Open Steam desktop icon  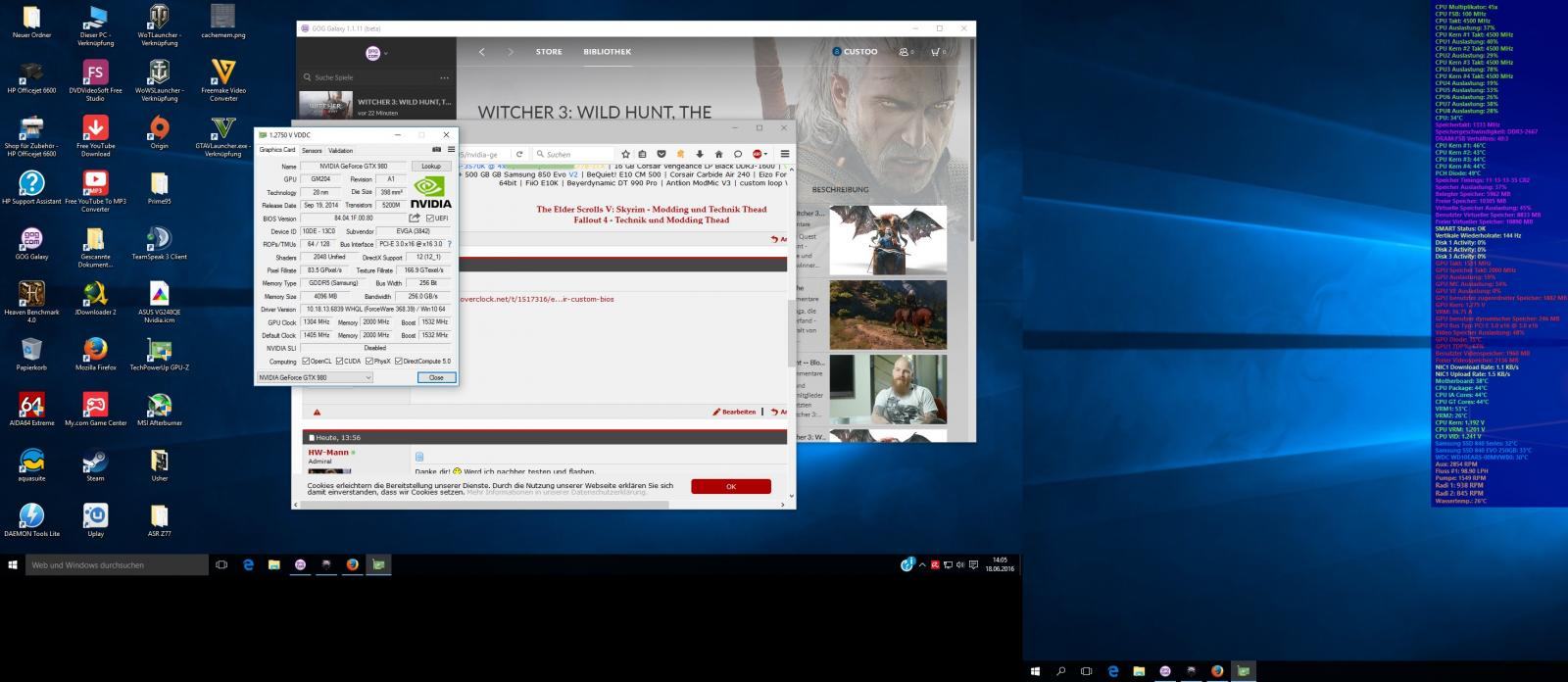[x=95, y=464]
